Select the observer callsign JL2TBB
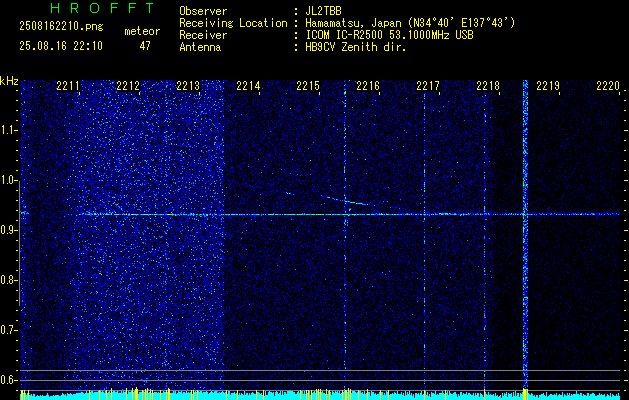Viewport: 629px width, 400px height. point(323,11)
